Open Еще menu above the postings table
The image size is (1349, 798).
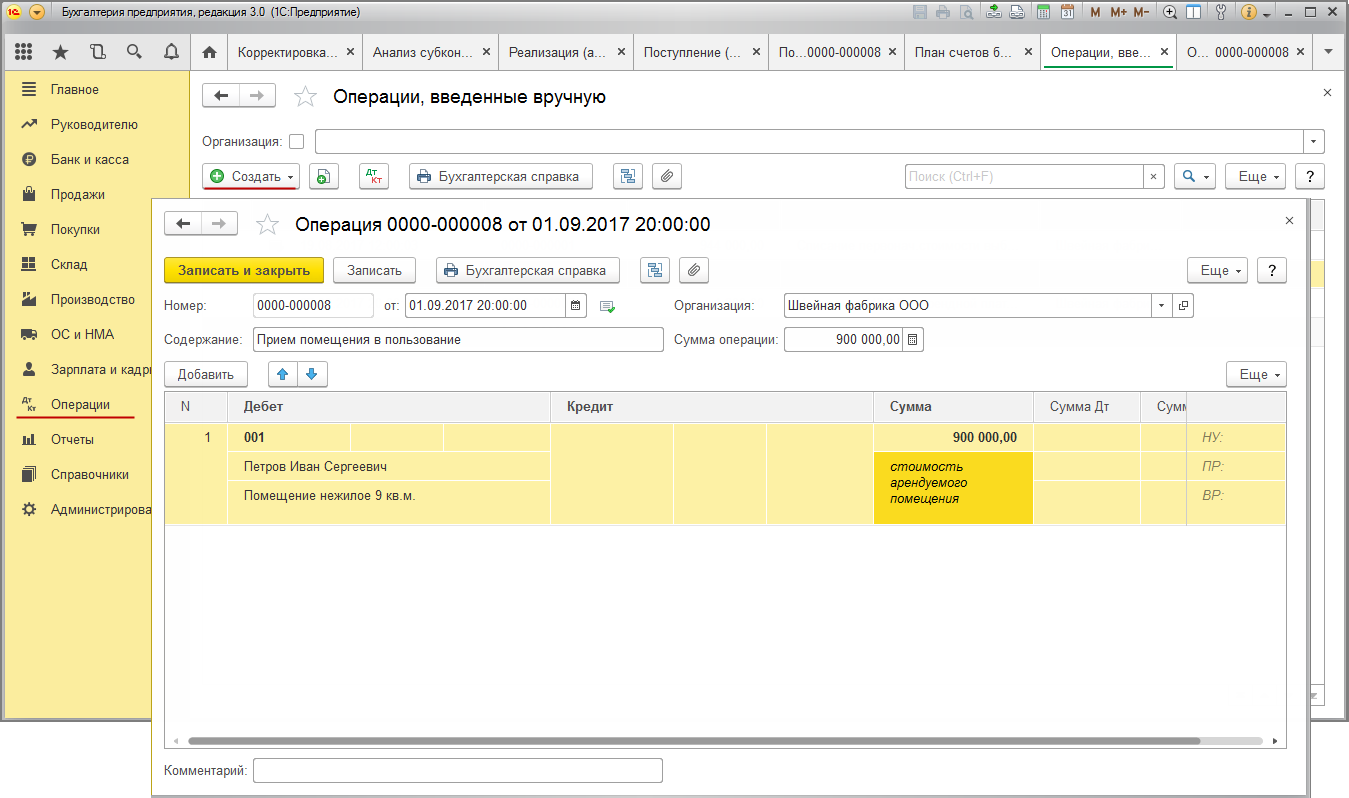1256,374
